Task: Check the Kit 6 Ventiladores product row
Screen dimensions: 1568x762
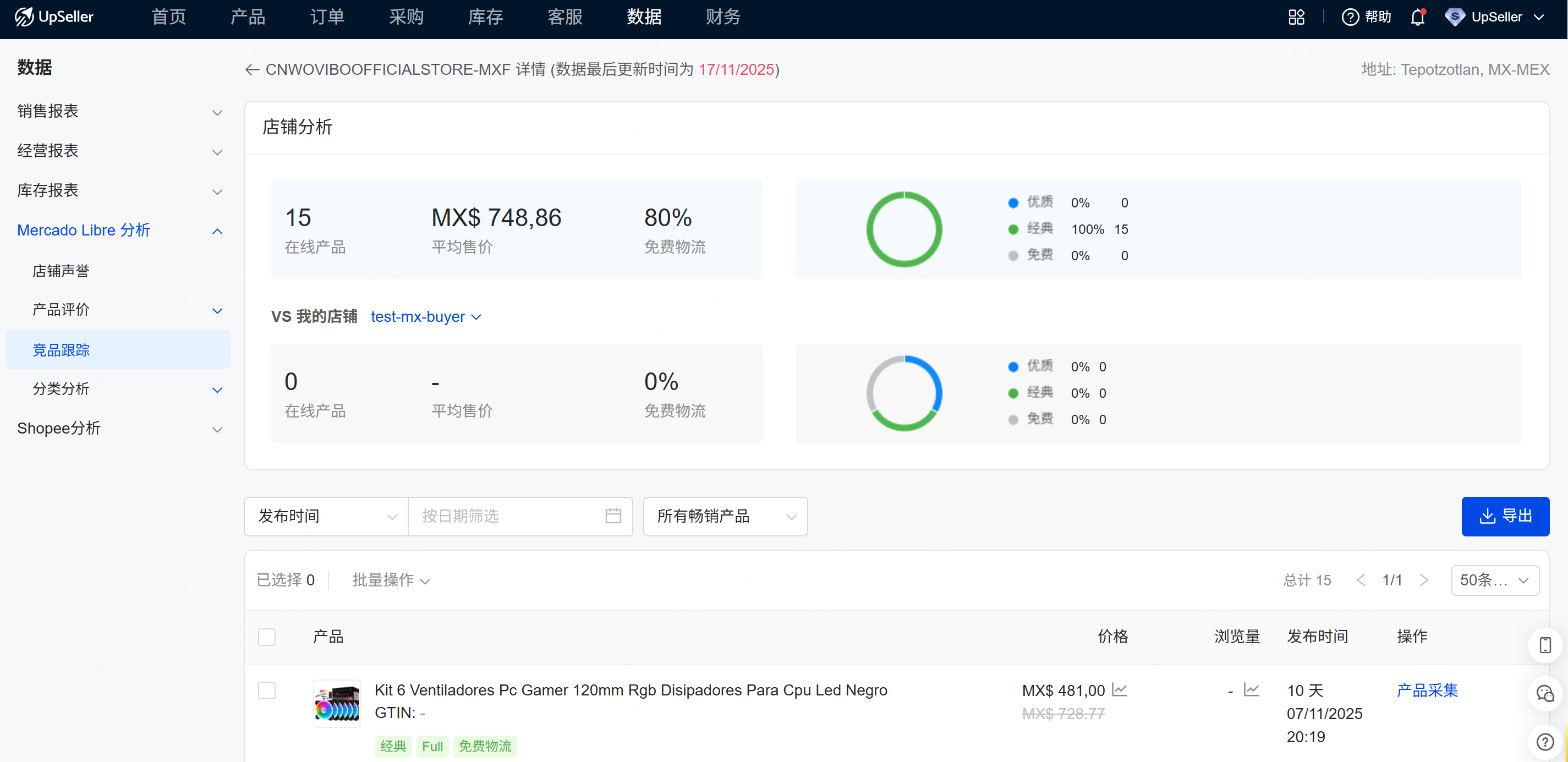Action: [267, 690]
